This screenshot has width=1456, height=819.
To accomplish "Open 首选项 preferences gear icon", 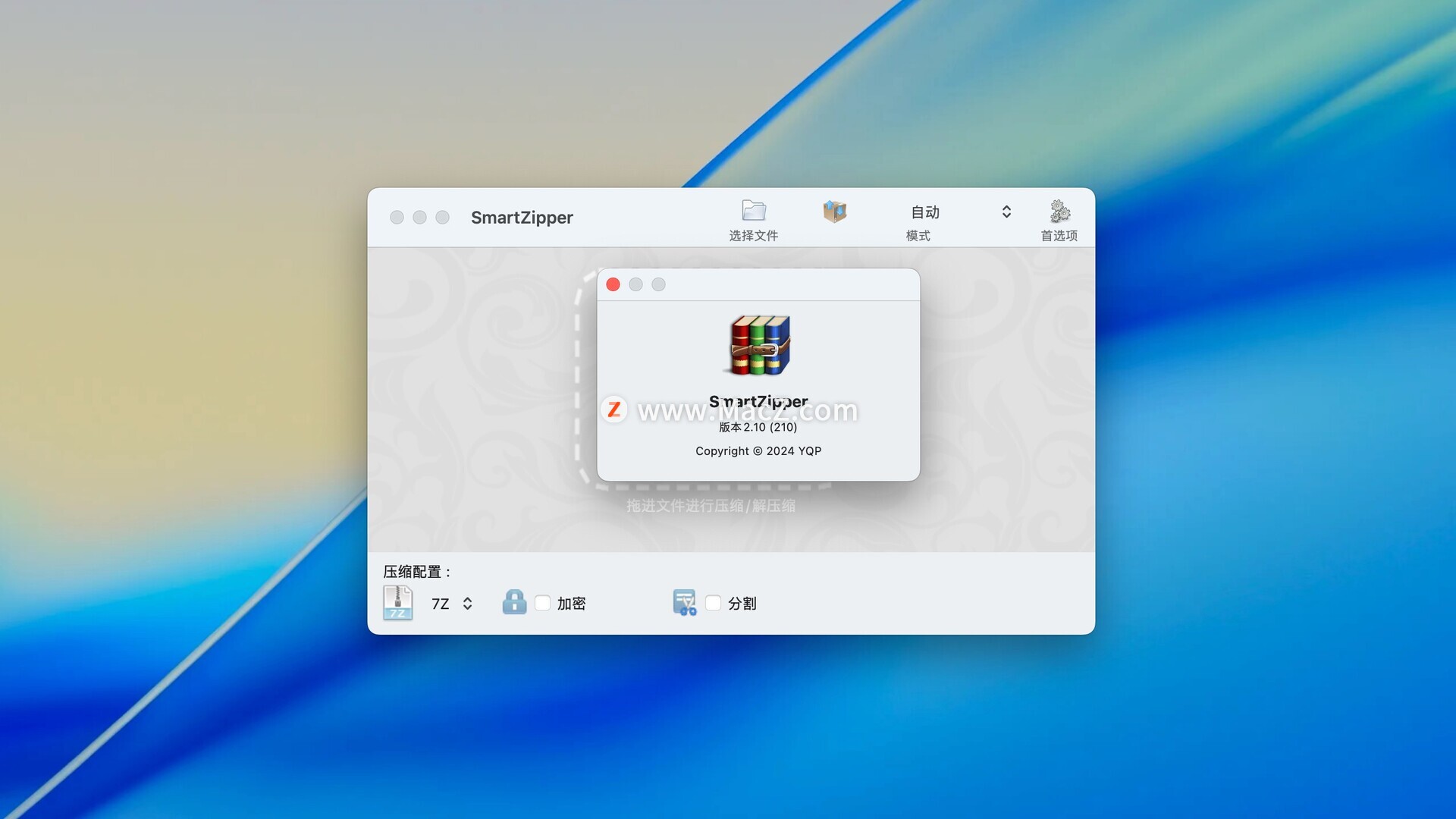I will [x=1059, y=211].
